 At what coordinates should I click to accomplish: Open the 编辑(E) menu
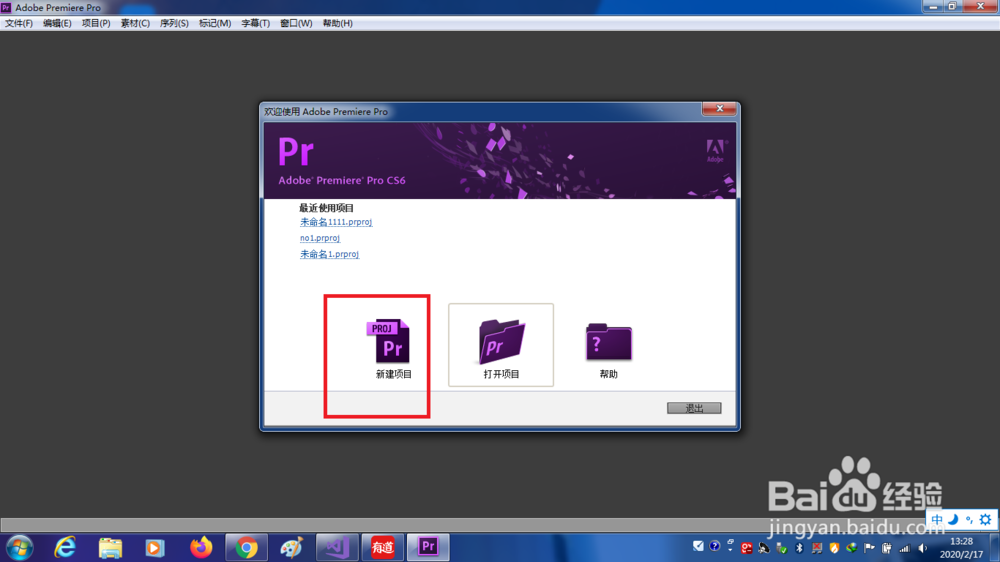point(57,23)
